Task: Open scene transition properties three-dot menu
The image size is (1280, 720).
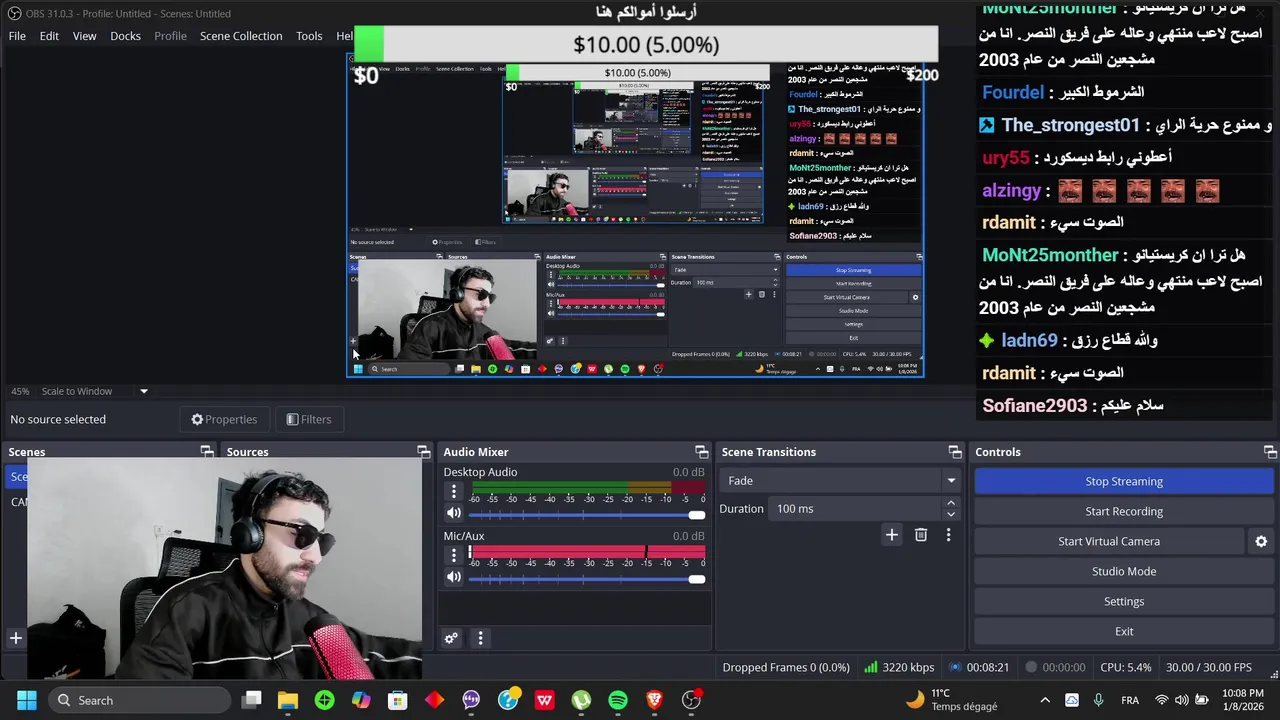Action: 948,535
